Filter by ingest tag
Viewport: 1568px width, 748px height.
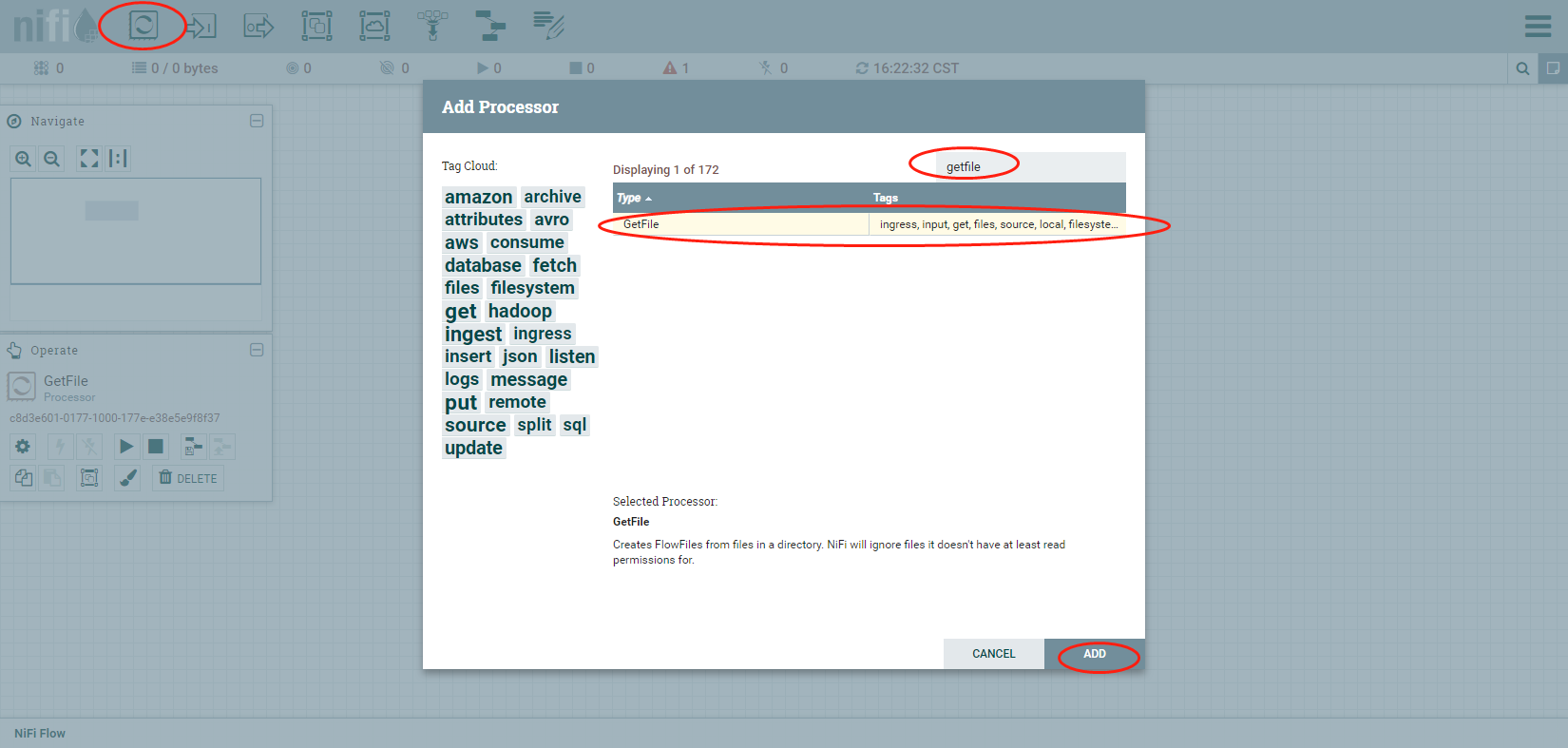(x=473, y=335)
